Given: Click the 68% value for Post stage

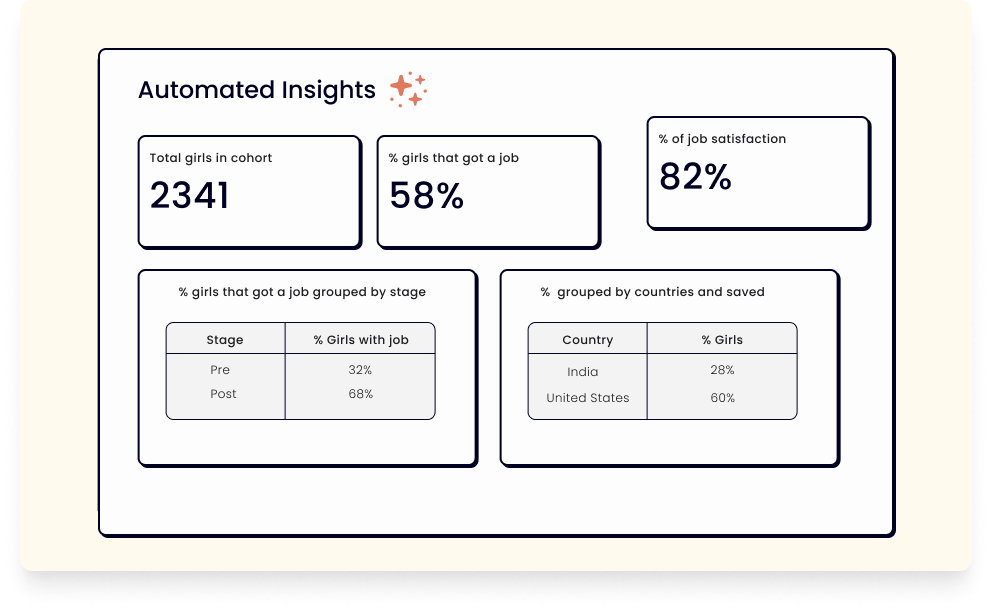Looking at the screenshot, I should point(361,394).
